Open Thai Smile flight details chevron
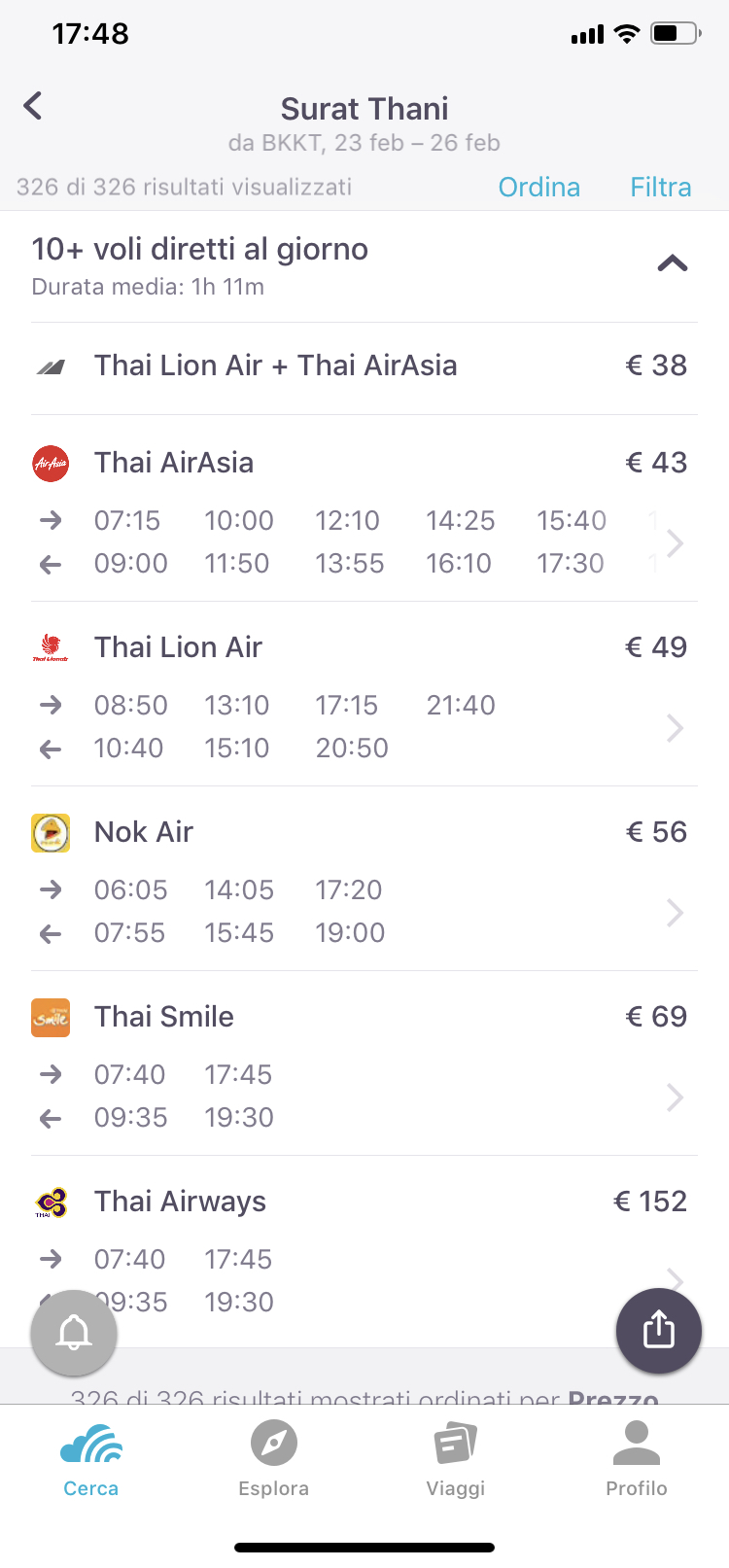The height and width of the screenshot is (1568, 729). click(x=676, y=1097)
